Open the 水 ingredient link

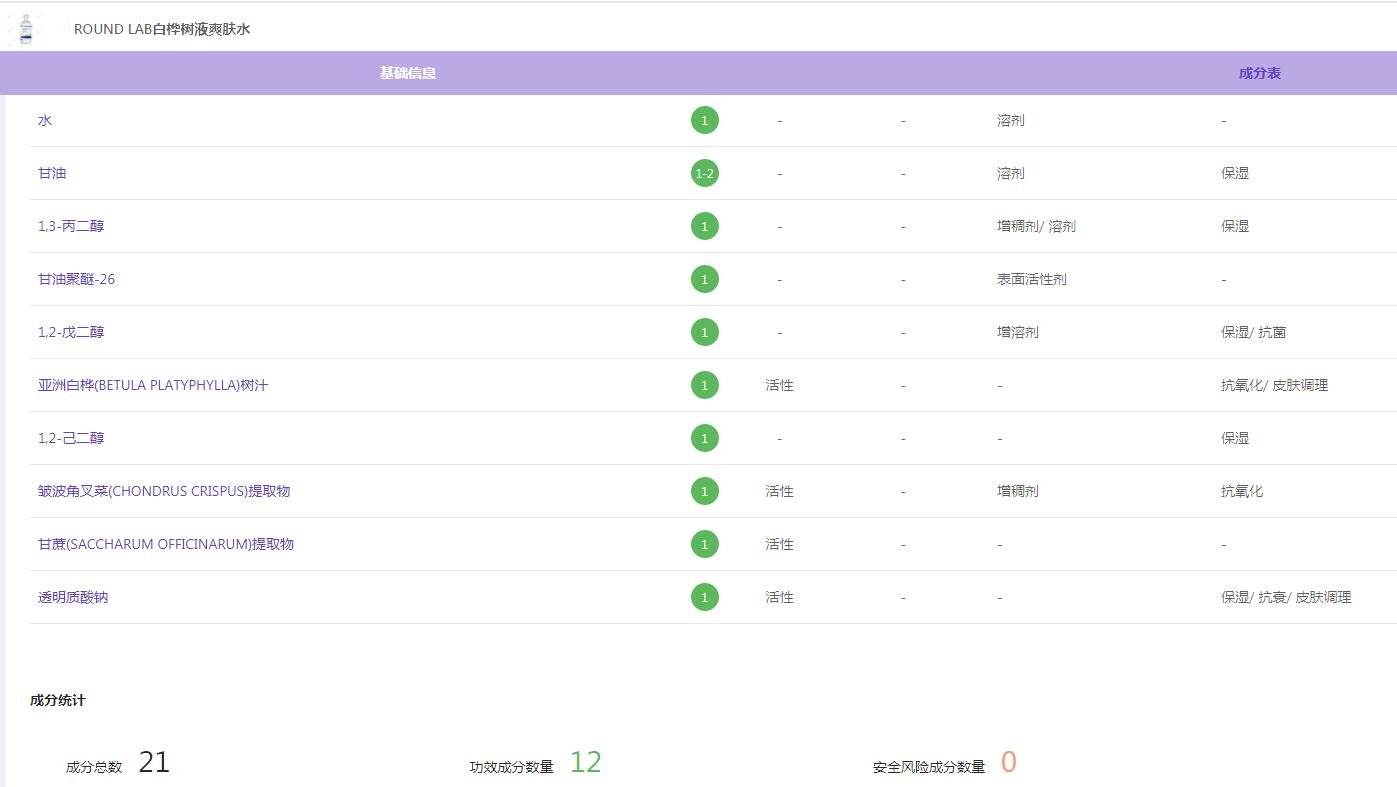click(45, 120)
